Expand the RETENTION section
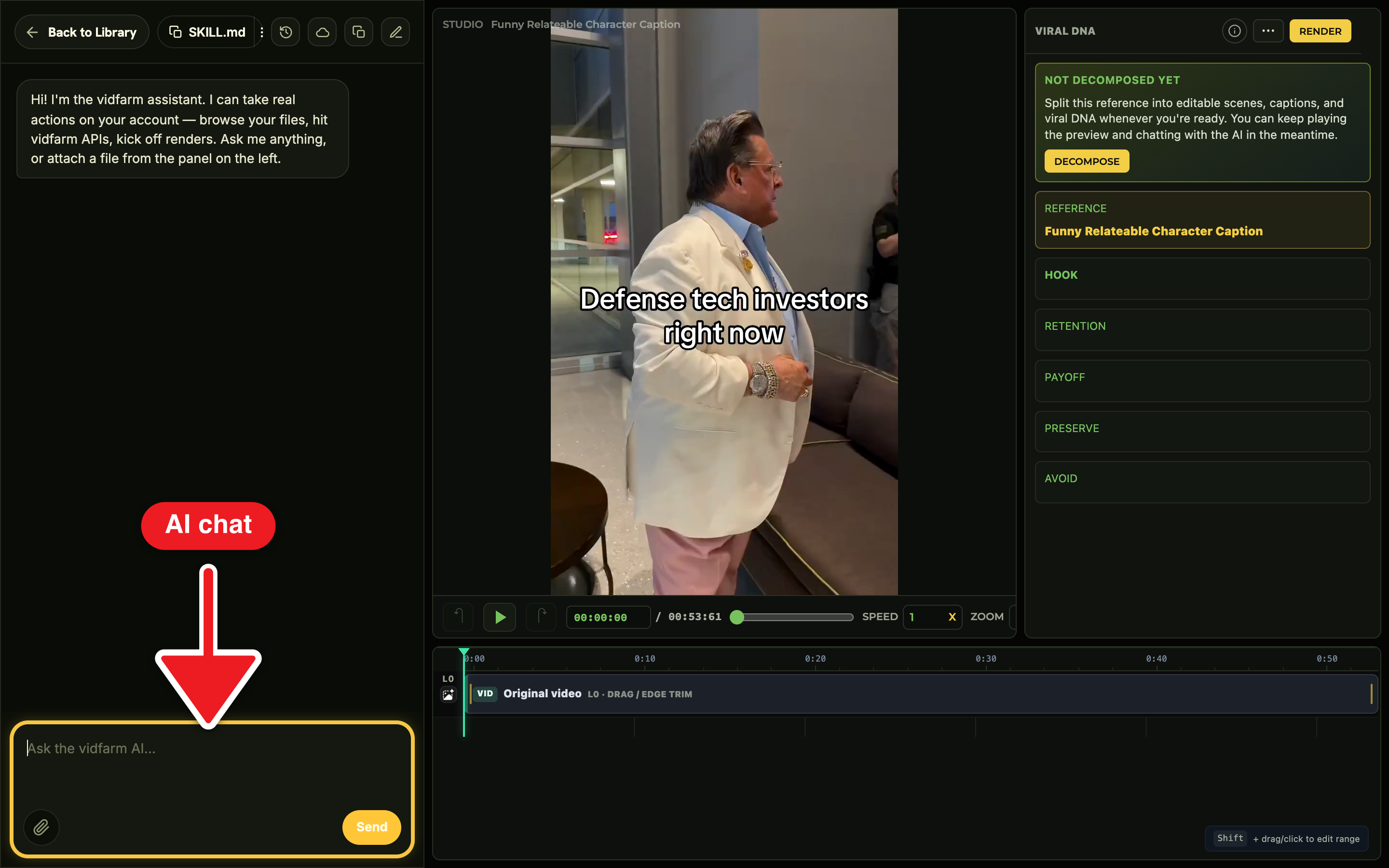The width and height of the screenshot is (1389, 868). (x=1202, y=329)
